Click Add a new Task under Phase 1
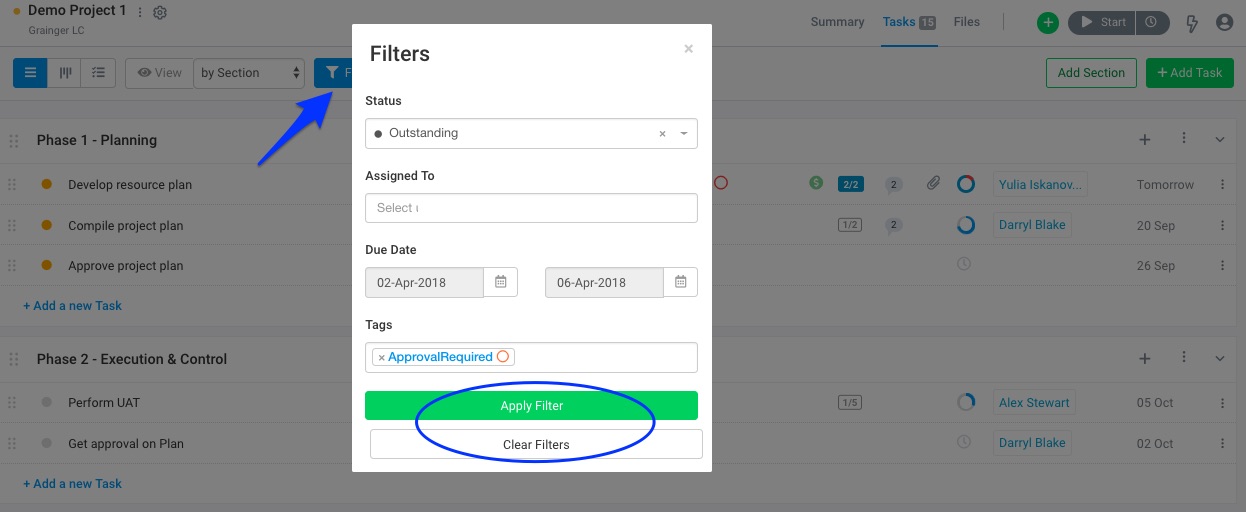This screenshot has width=1246, height=512. [x=72, y=305]
